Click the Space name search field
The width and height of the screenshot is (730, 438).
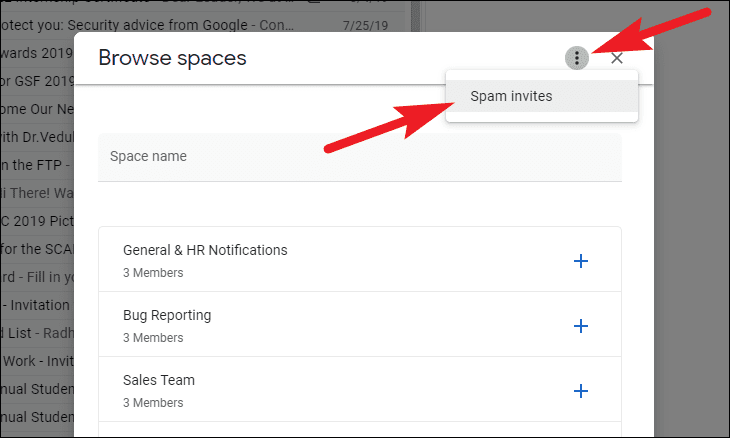[360, 157]
